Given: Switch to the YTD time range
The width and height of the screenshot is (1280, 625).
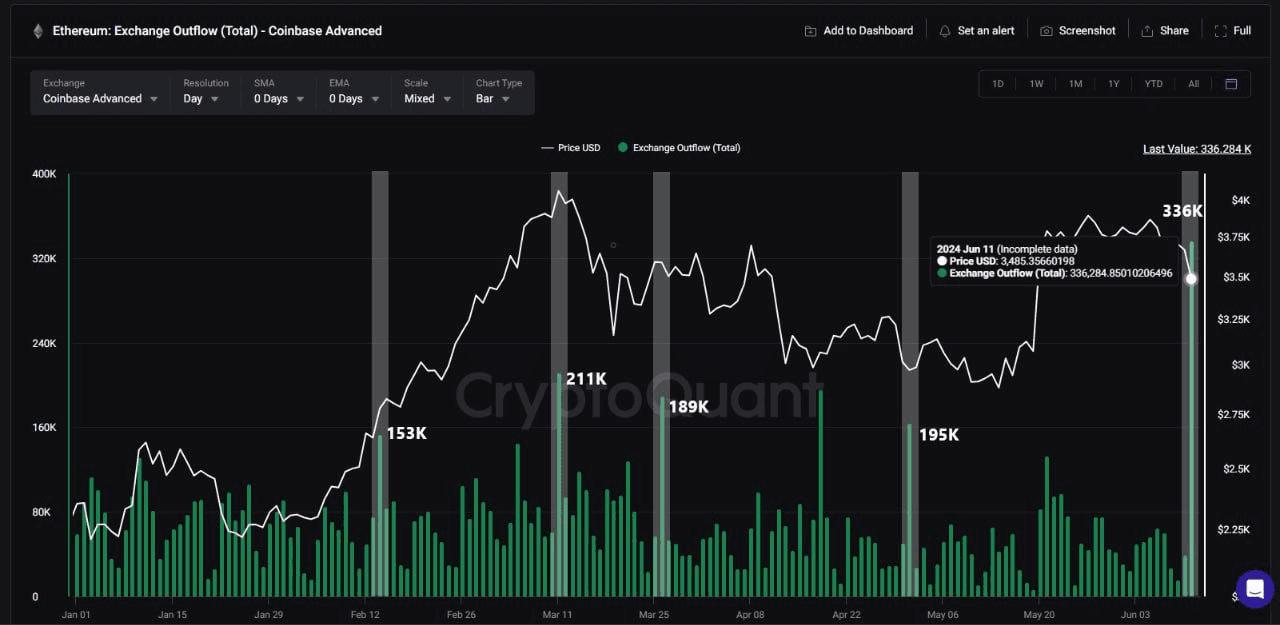Looking at the screenshot, I should pyautogui.click(x=1153, y=84).
